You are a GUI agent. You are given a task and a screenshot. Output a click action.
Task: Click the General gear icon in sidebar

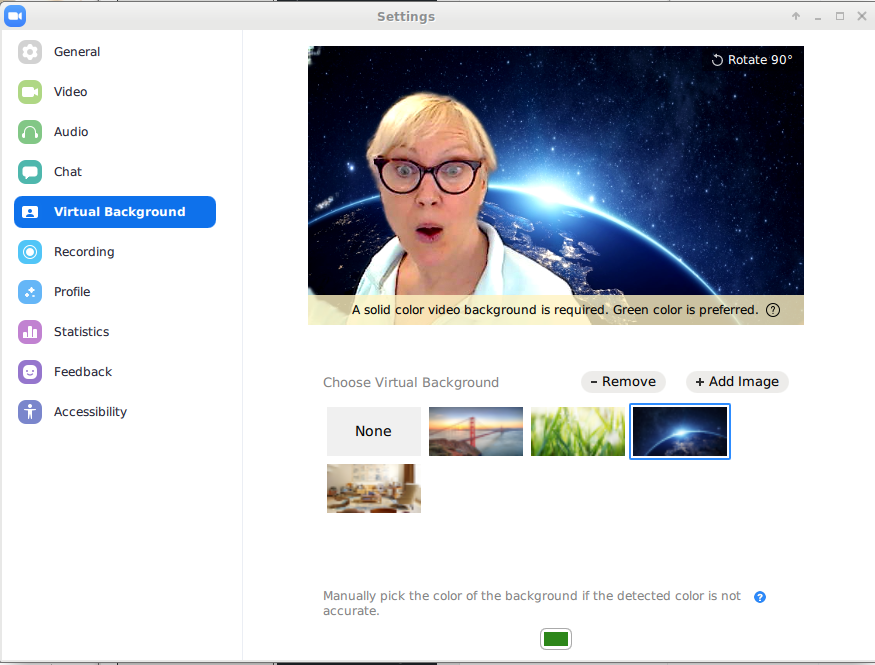[x=30, y=52]
